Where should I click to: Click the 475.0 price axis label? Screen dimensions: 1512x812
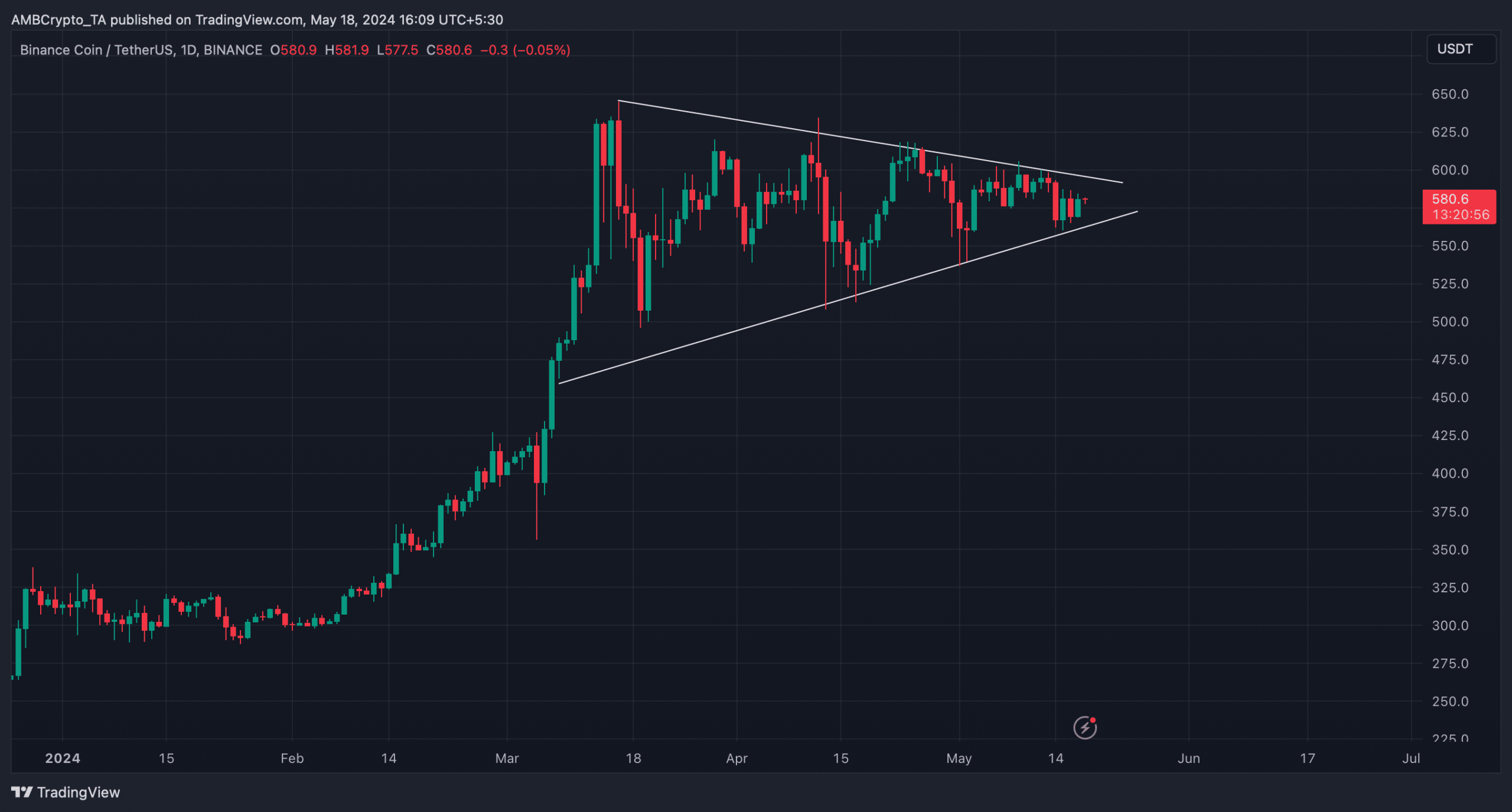(1449, 359)
